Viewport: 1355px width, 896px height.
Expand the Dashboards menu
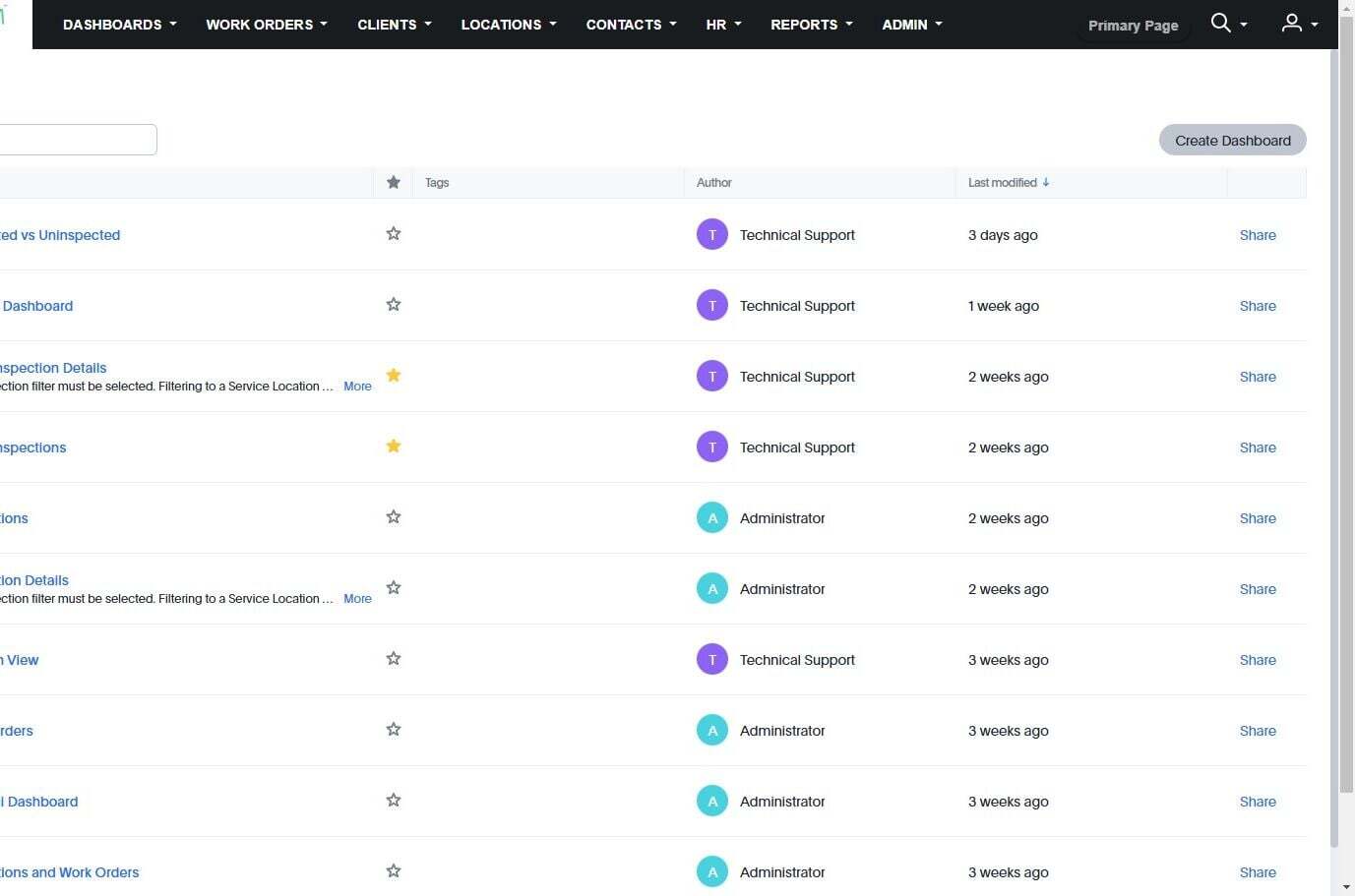[120, 25]
